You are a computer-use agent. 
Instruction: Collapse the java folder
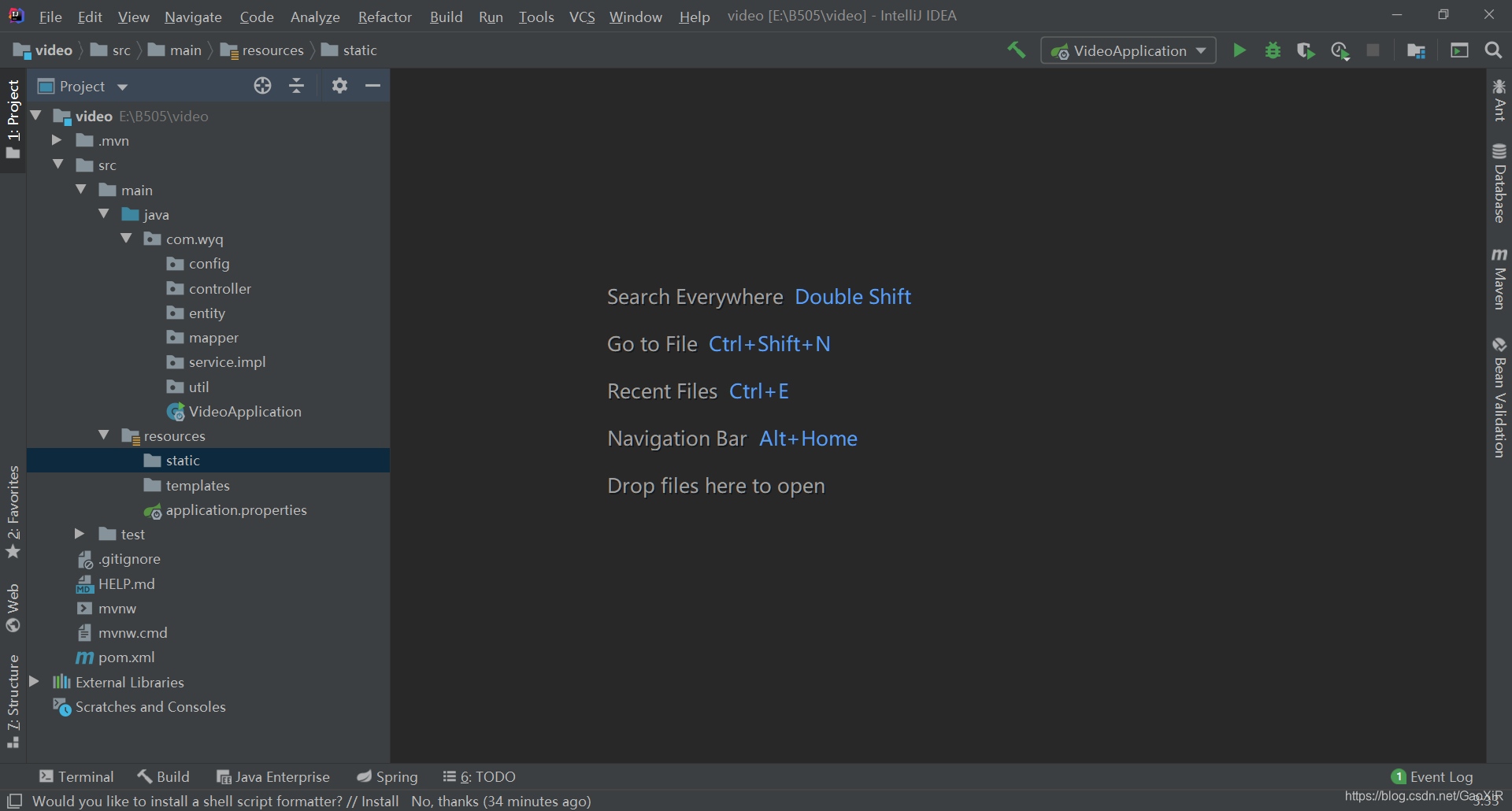[104, 214]
